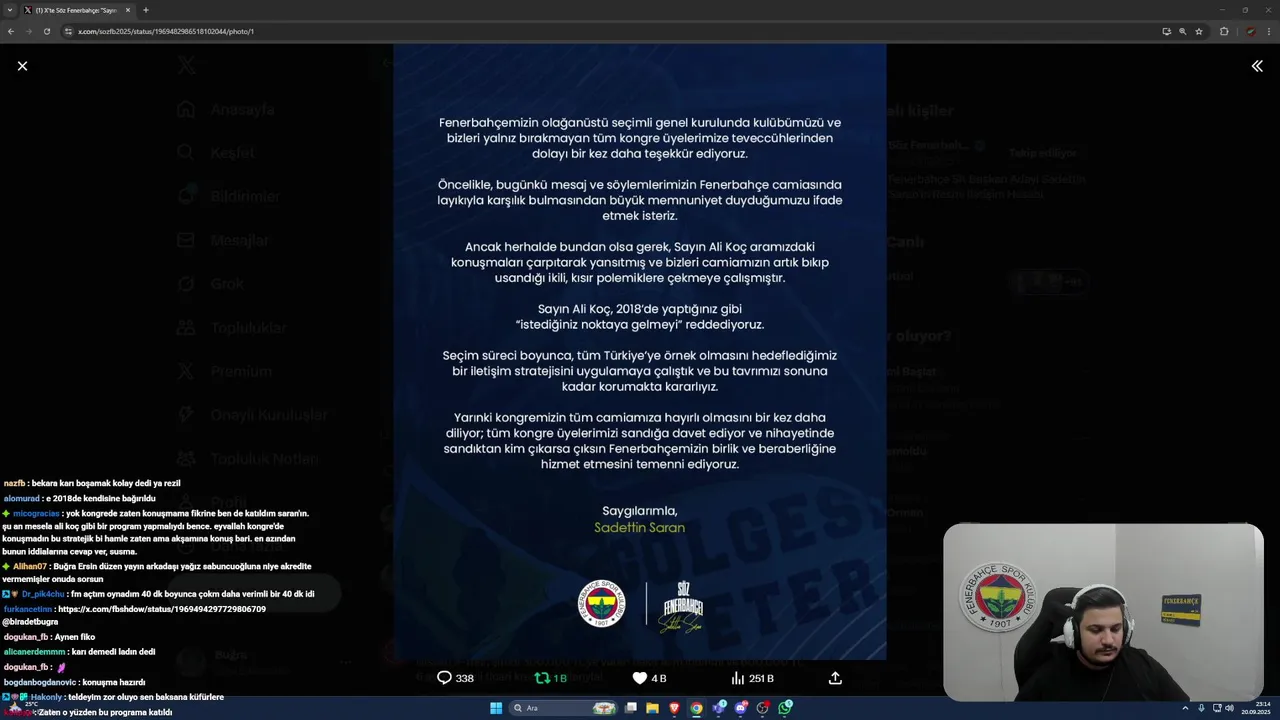
Task: Click the Sadettin Saran signature text
Action: pos(639,527)
